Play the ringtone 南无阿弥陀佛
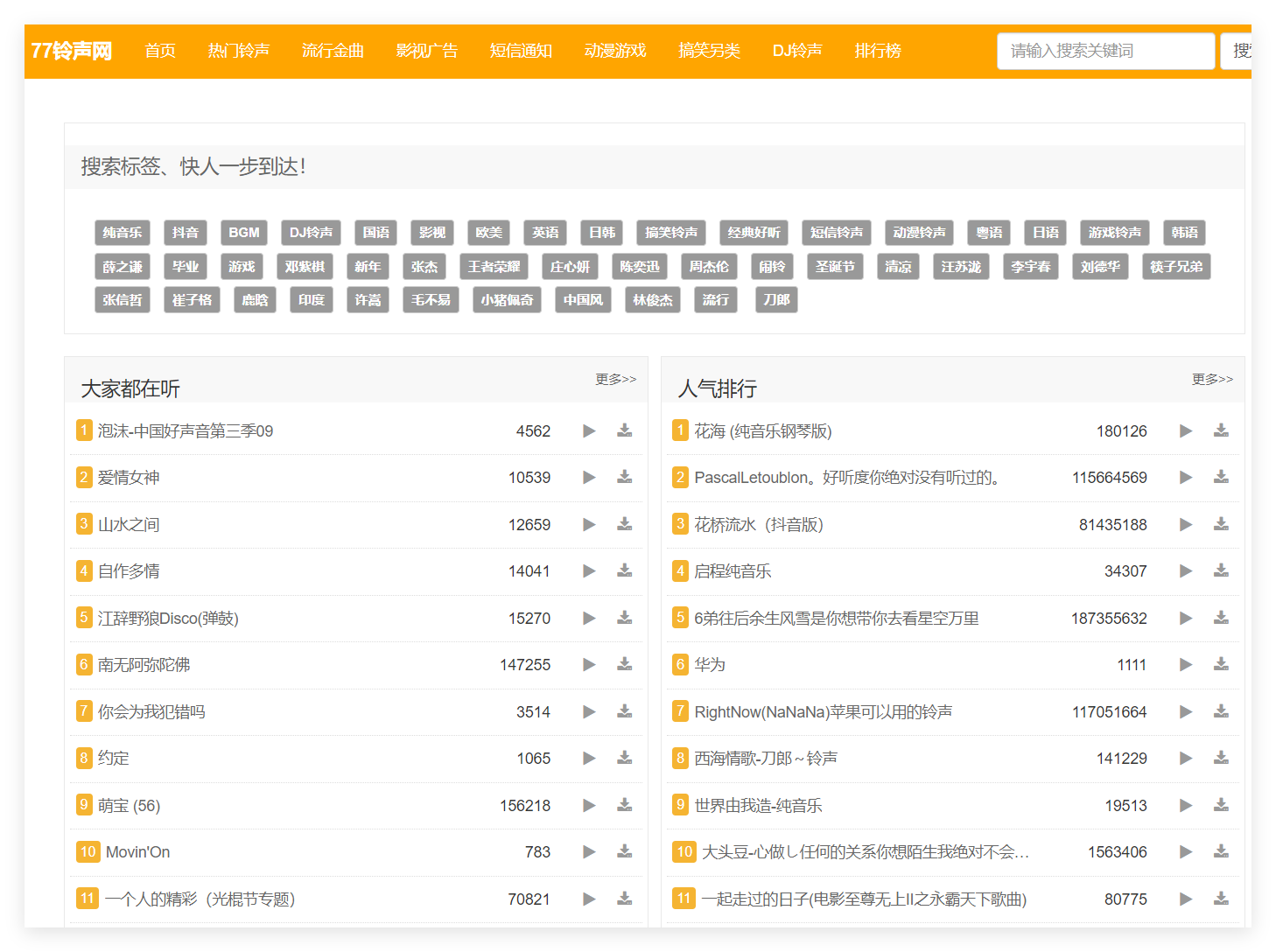The image size is (1276, 952). tap(589, 665)
